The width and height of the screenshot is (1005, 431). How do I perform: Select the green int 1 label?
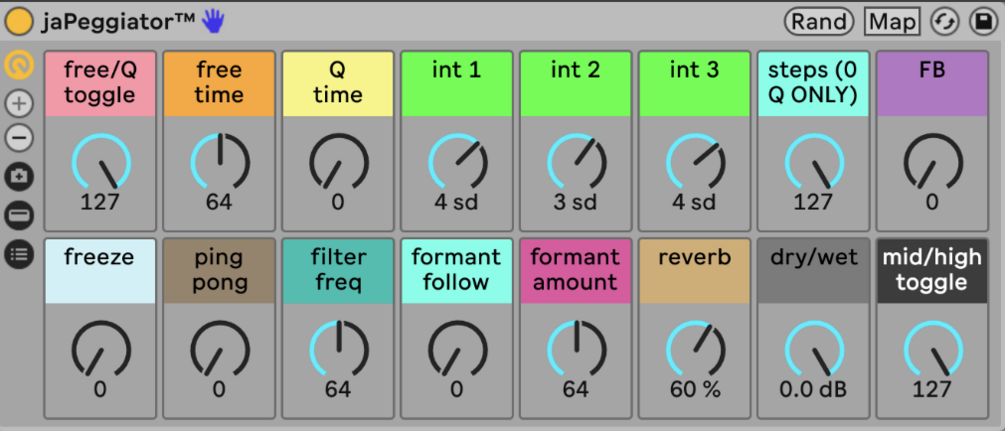point(457,84)
